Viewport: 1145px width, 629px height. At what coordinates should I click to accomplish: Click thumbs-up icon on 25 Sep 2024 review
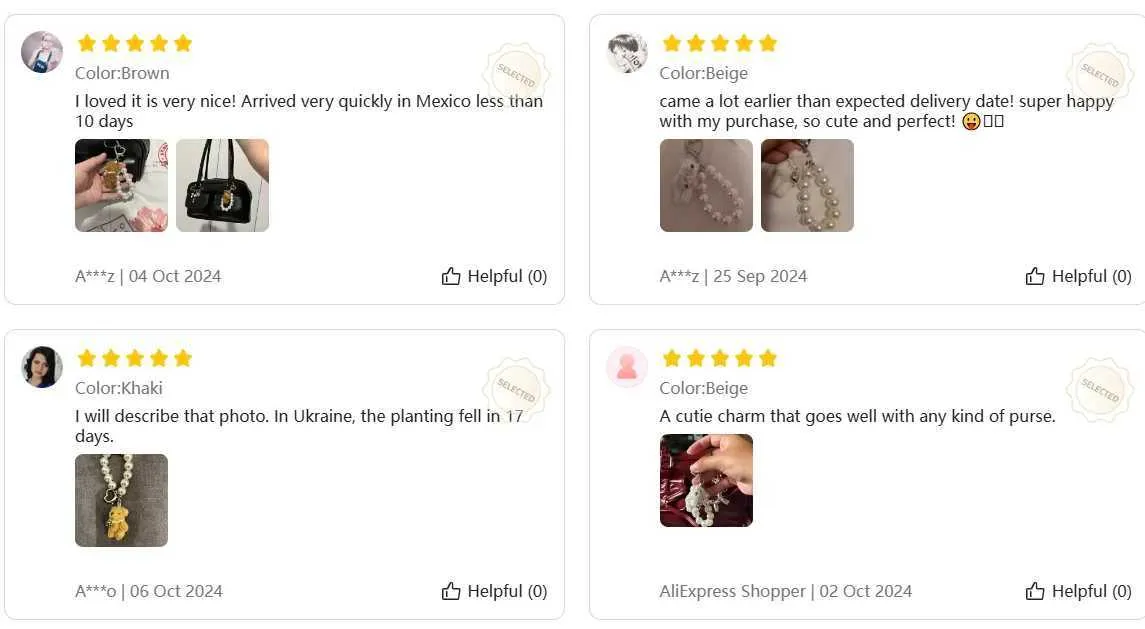(x=1035, y=276)
